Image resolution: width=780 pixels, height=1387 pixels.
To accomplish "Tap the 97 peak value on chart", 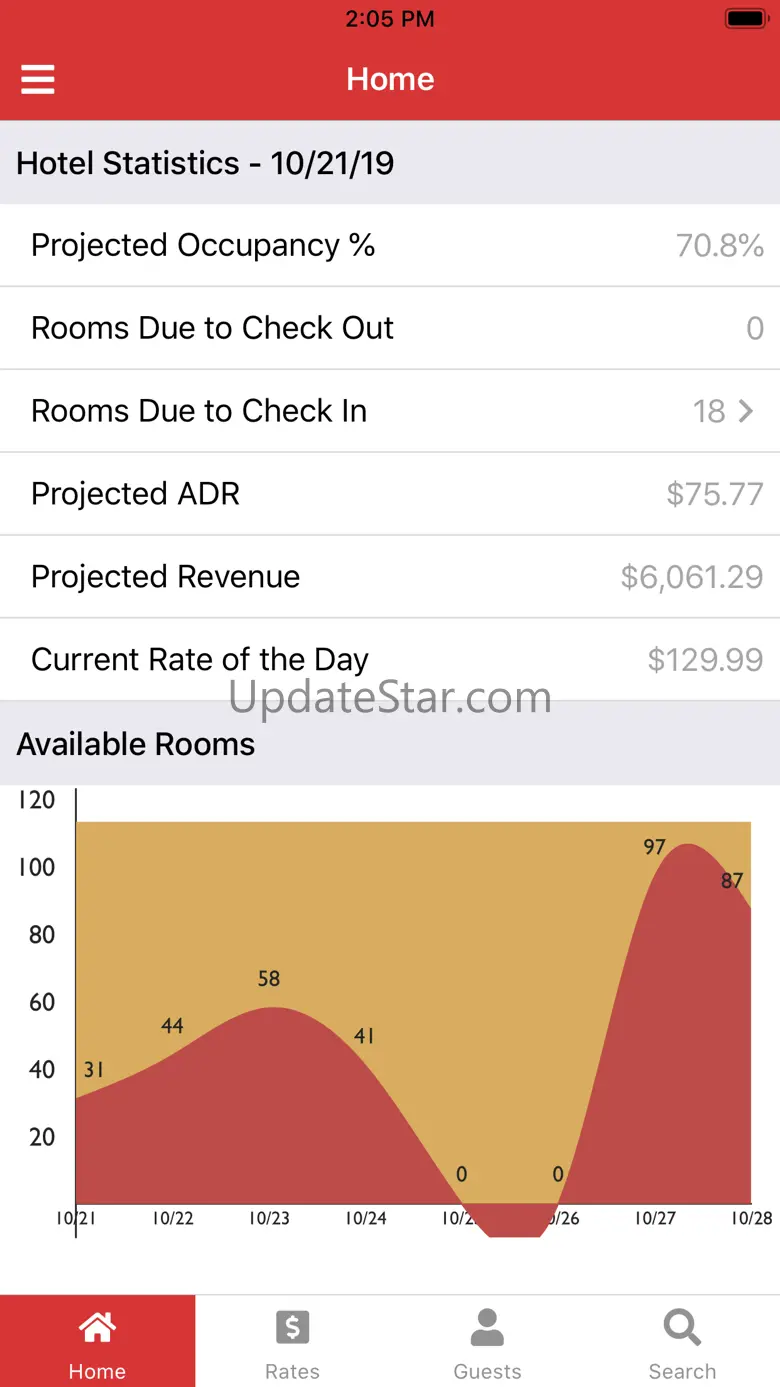I will [x=654, y=848].
